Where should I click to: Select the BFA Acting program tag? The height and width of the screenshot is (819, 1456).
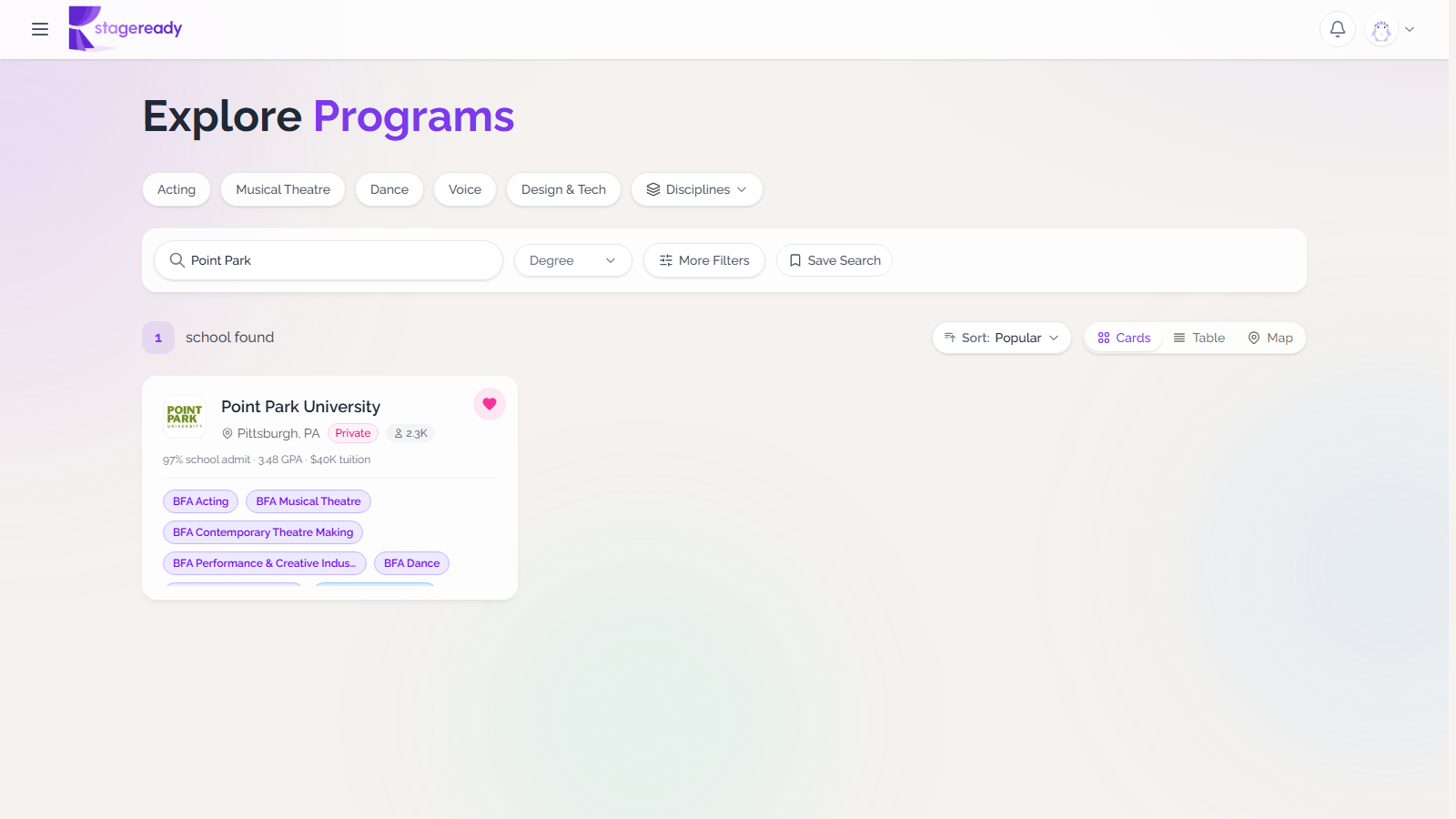(201, 501)
